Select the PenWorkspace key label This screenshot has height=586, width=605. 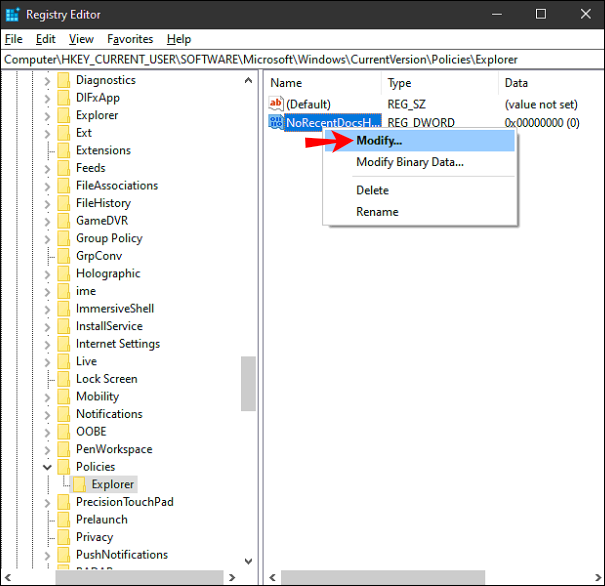114,449
